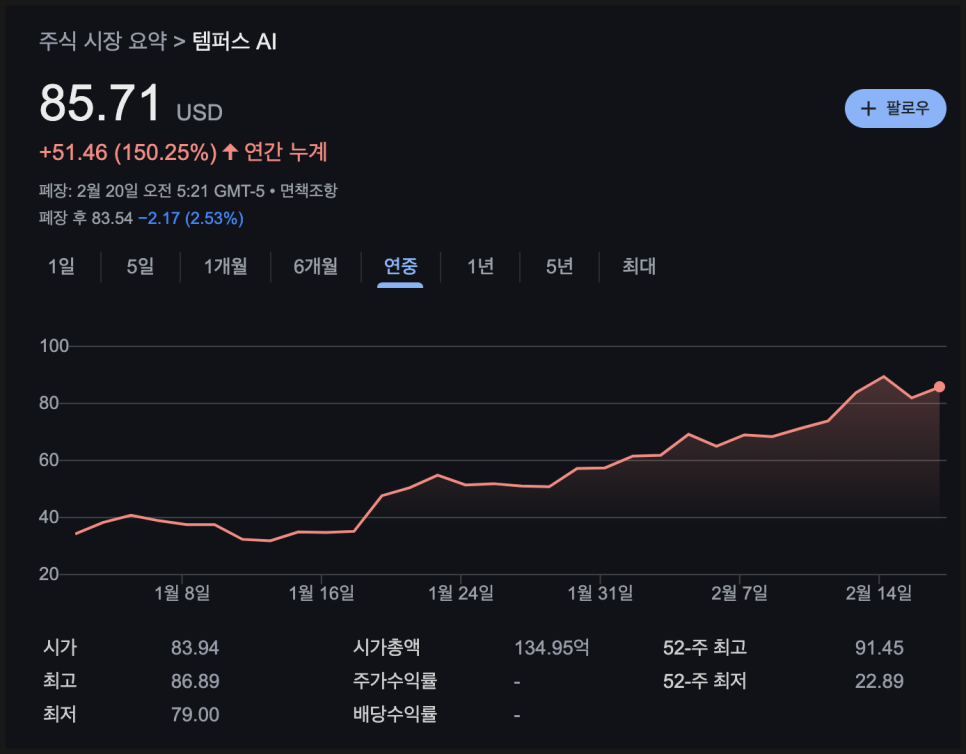The image size is (966, 754).
Task: Click the 1월 8일 axis date label
Action: pos(182,593)
